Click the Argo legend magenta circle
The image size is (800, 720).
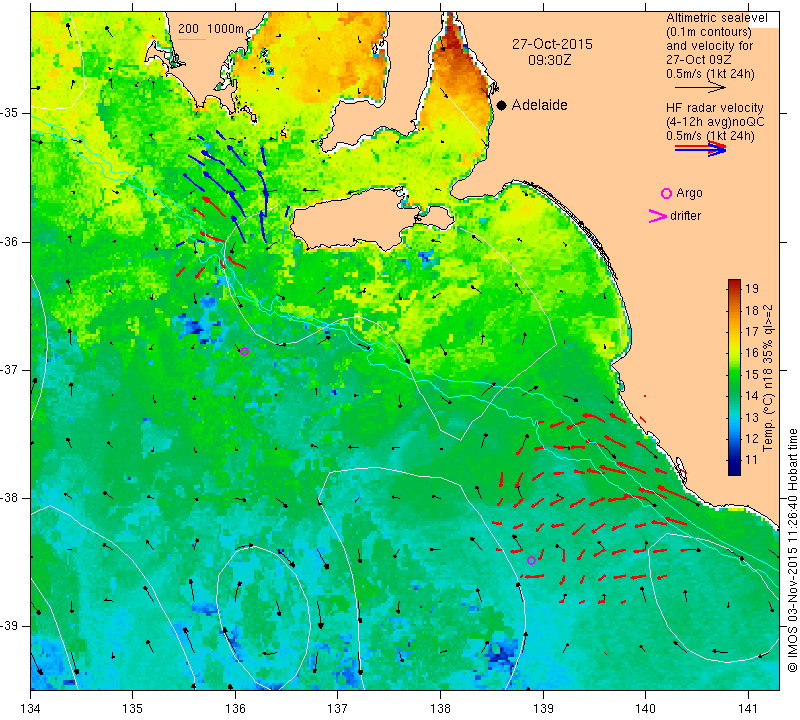tap(666, 193)
